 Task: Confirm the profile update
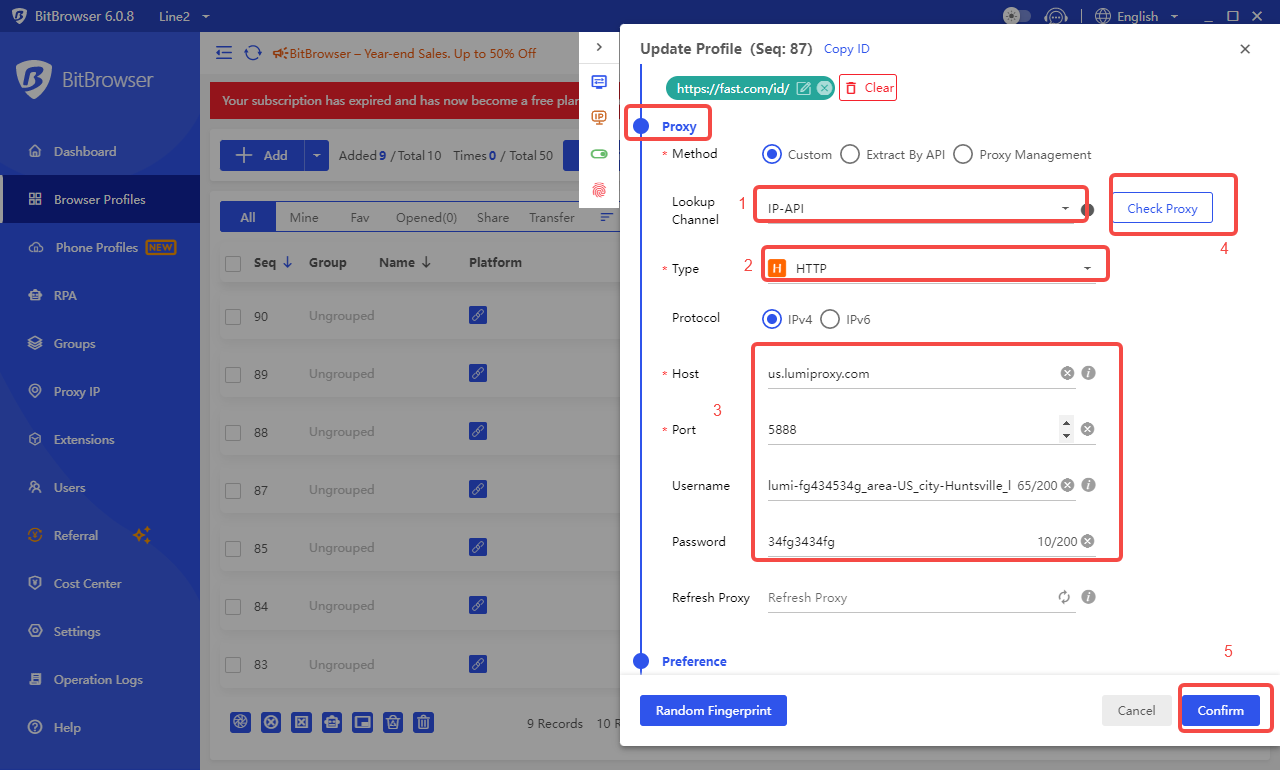coord(1221,710)
